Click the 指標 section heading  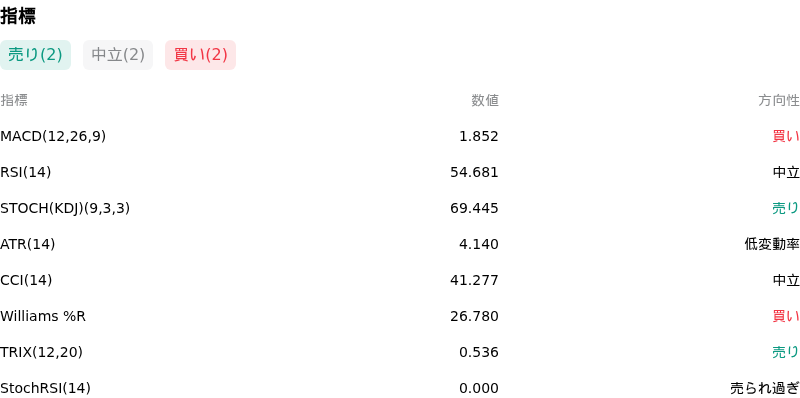click(x=18, y=16)
